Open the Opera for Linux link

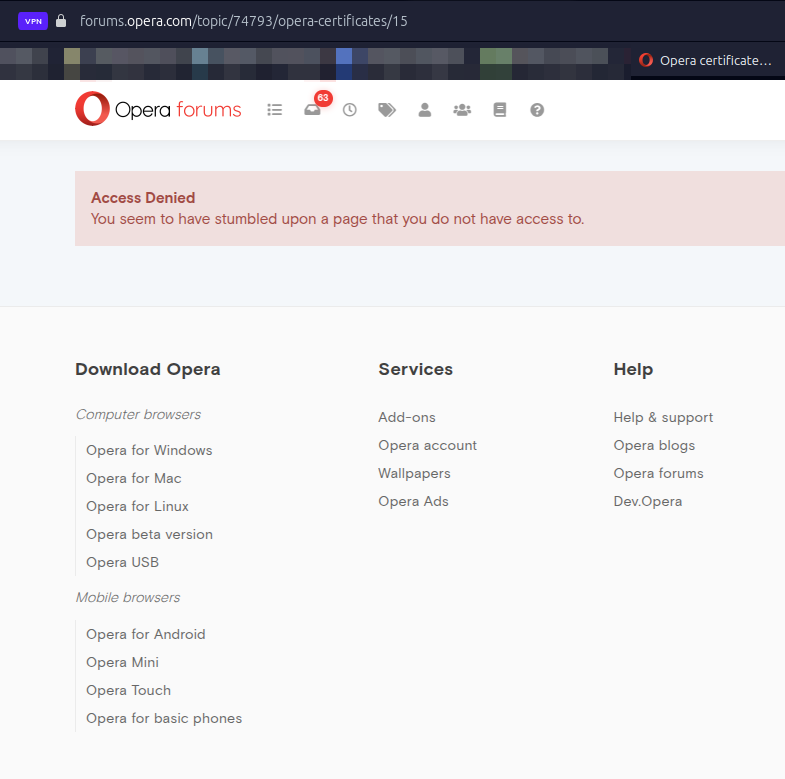coord(137,506)
